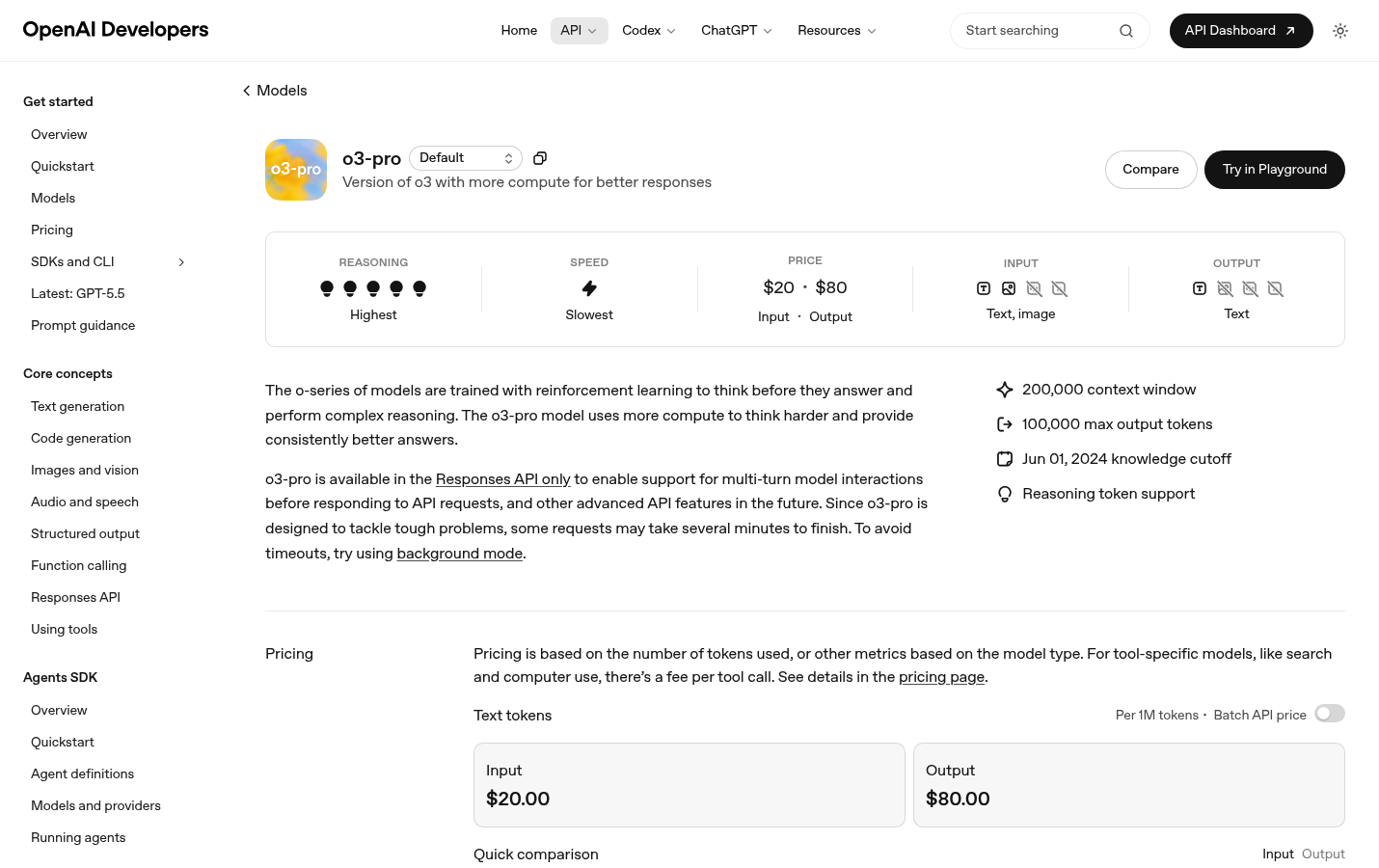This screenshot has width=1379, height=868.
Task: Open Audio and speech sidebar item
Action: pyautogui.click(x=85, y=502)
